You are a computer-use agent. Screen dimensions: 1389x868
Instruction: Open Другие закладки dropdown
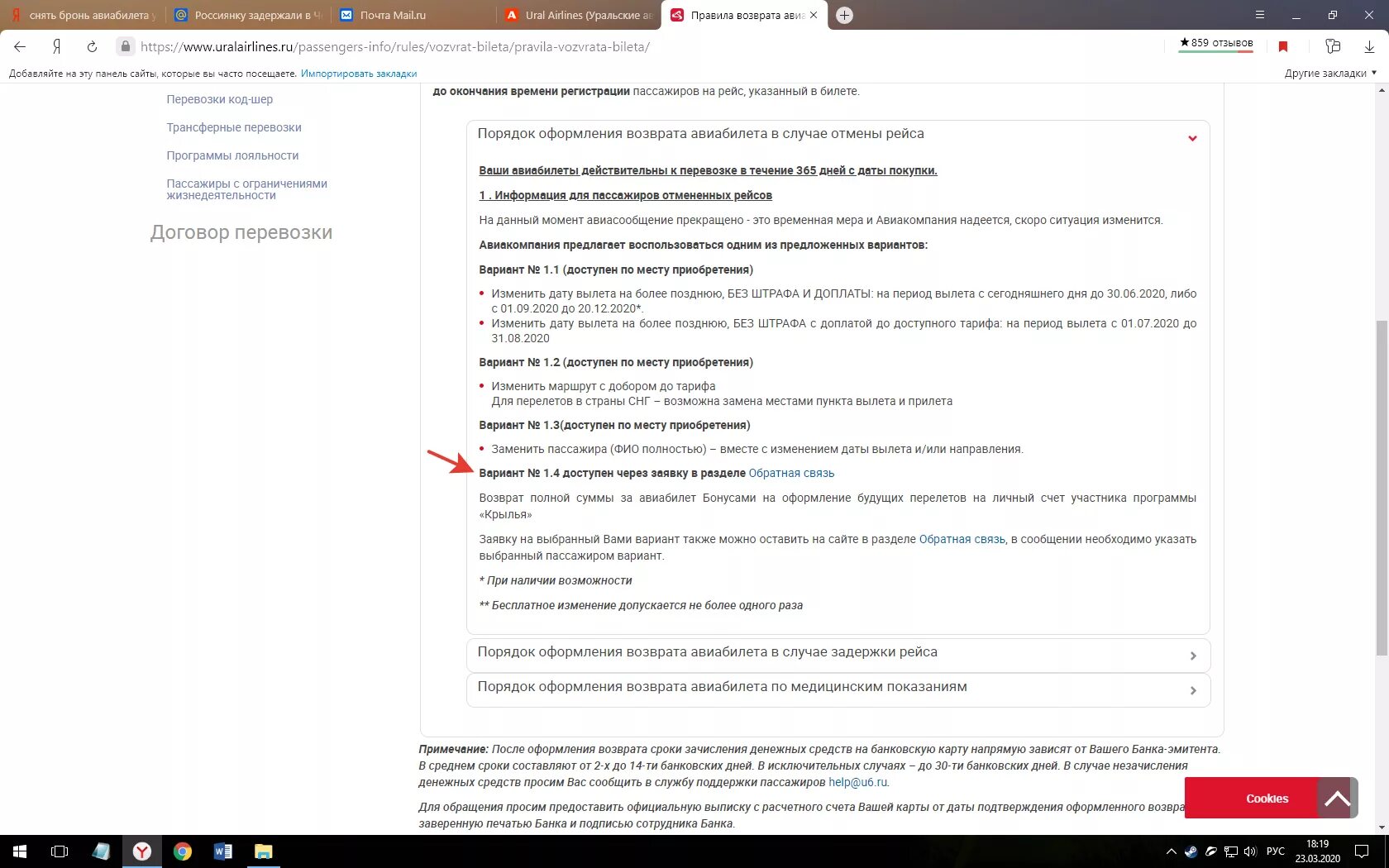click(x=1330, y=74)
